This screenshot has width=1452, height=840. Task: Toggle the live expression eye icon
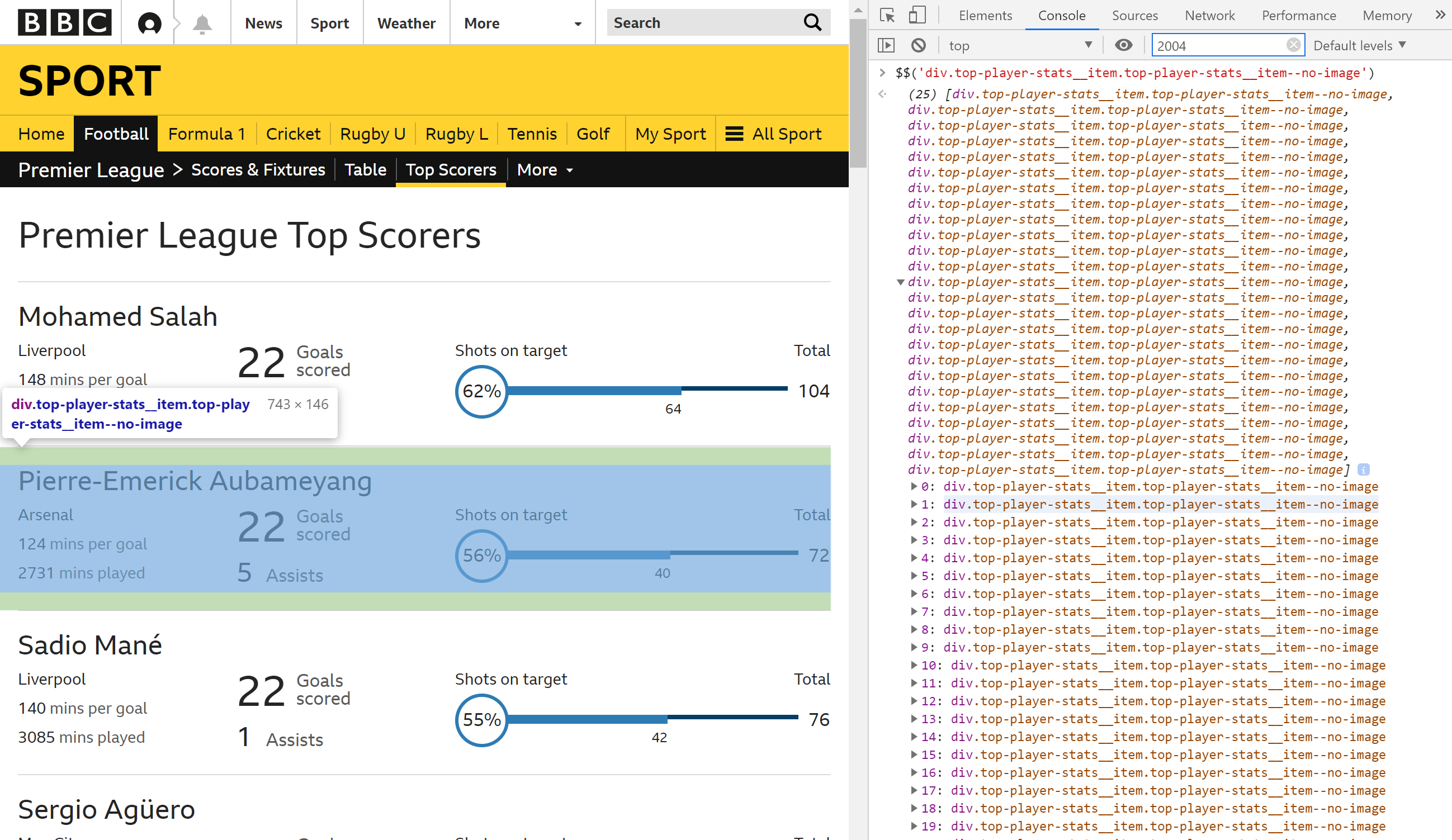click(x=1123, y=45)
